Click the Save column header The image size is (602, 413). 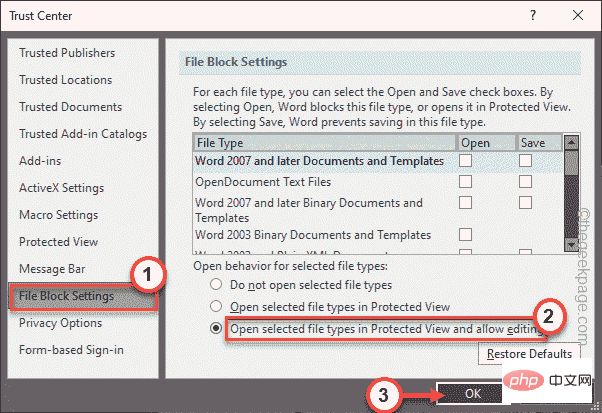[x=540, y=143]
